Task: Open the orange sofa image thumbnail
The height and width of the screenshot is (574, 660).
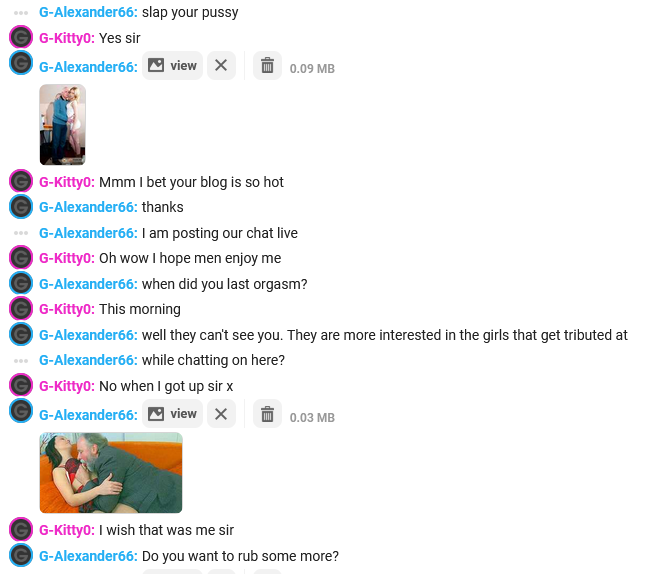Action: (x=111, y=473)
